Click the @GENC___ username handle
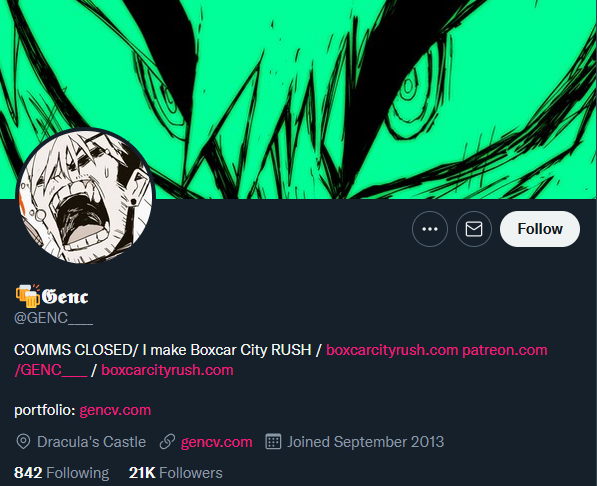597x486 pixels. click(x=53, y=318)
